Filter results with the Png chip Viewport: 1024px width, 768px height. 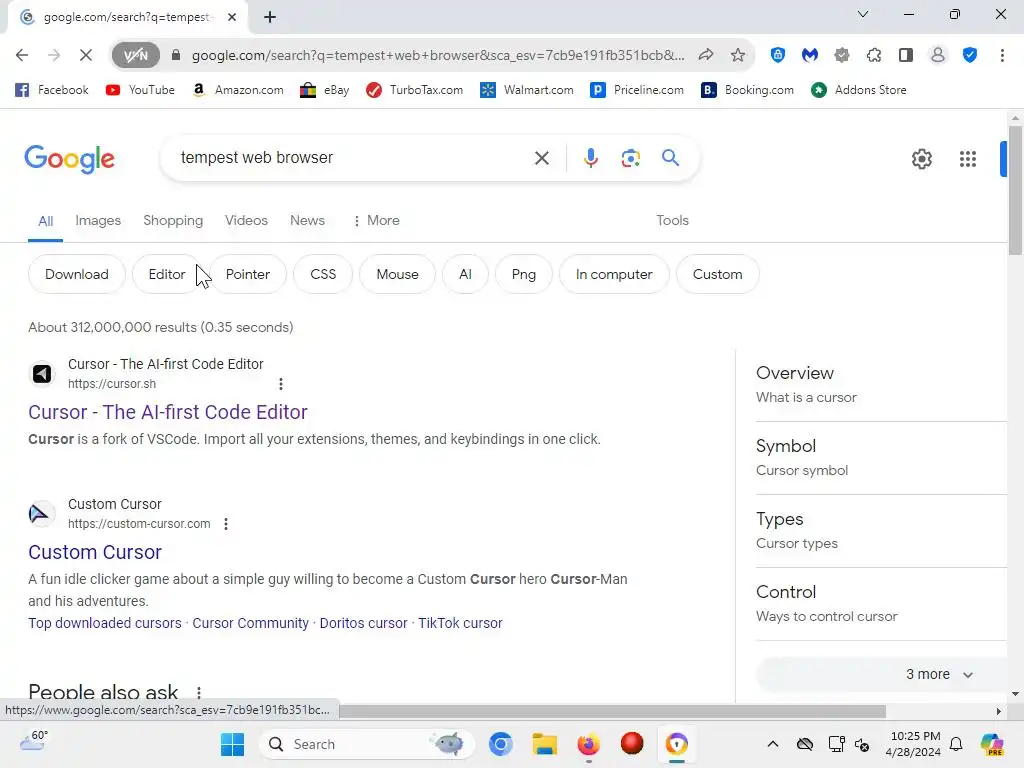click(523, 274)
